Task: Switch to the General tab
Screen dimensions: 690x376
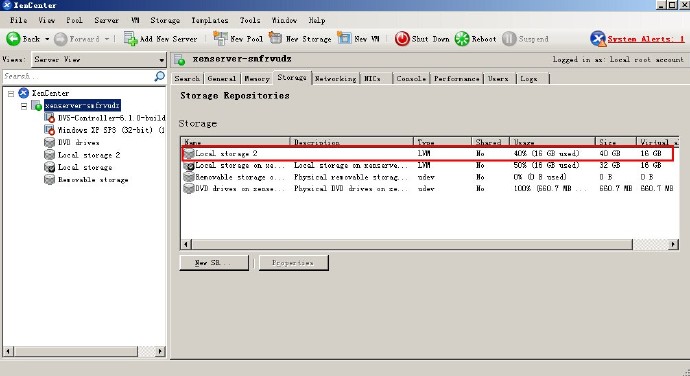Action: click(x=222, y=78)
